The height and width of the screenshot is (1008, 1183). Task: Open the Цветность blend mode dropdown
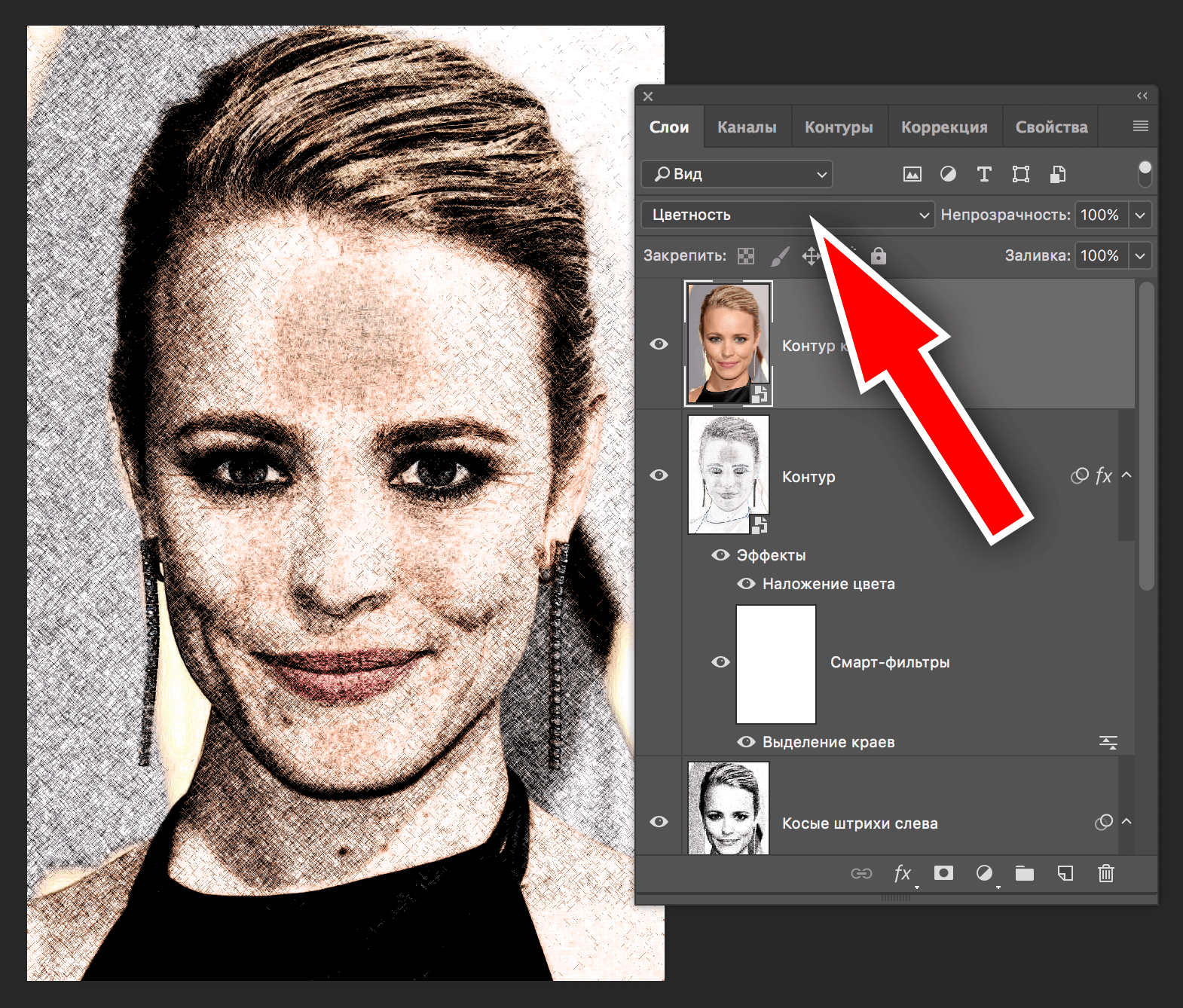coord(787,215)
